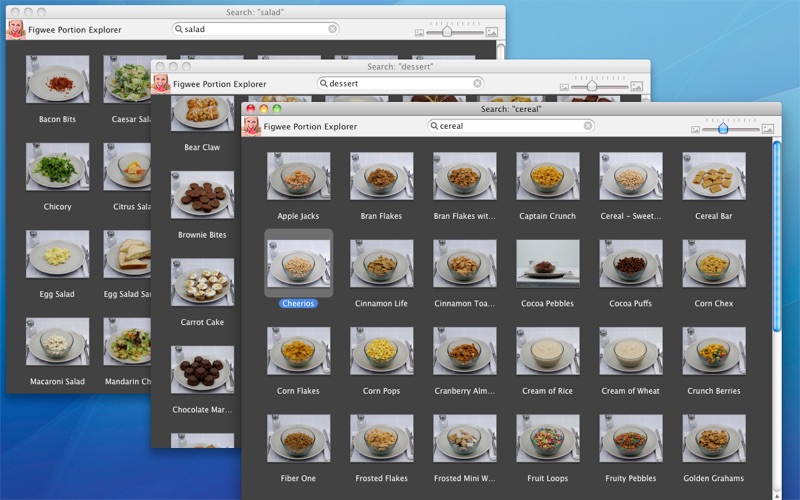
Task: Clear the salad search field
Action: [x=332, y=29]
